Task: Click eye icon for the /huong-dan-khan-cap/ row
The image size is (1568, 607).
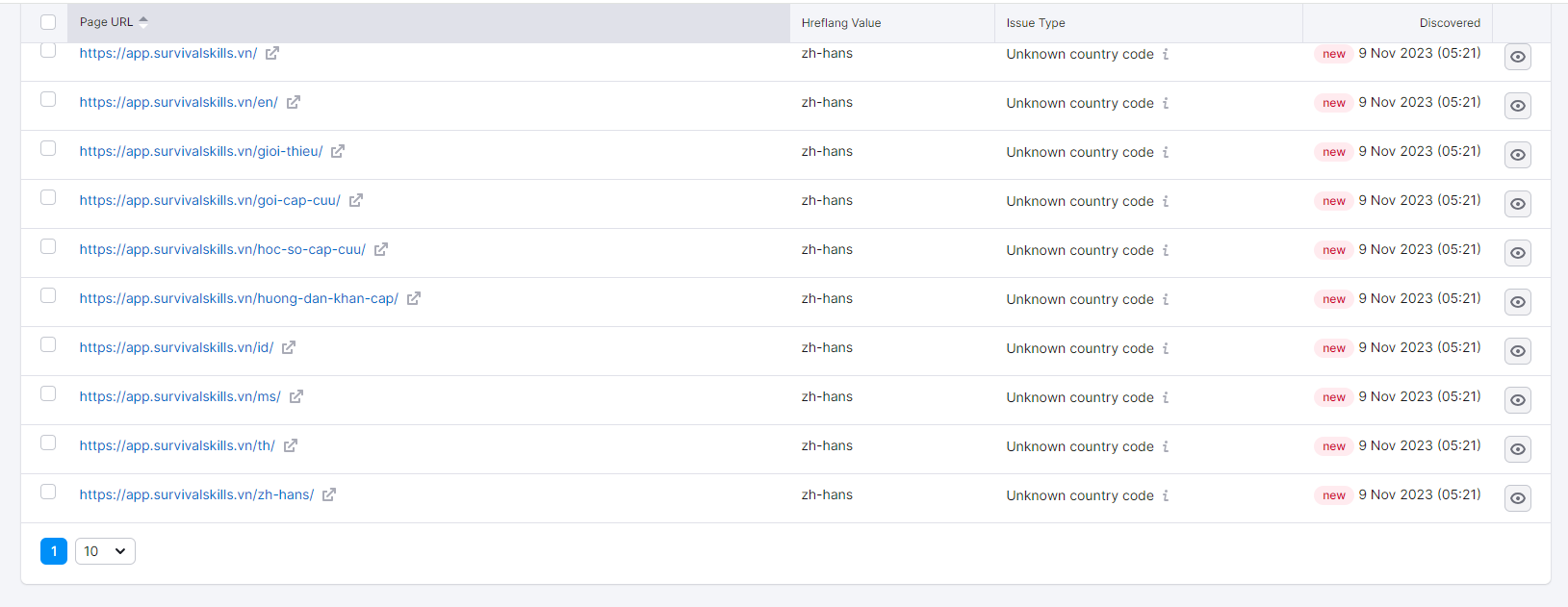Action: coord(1518,302)
